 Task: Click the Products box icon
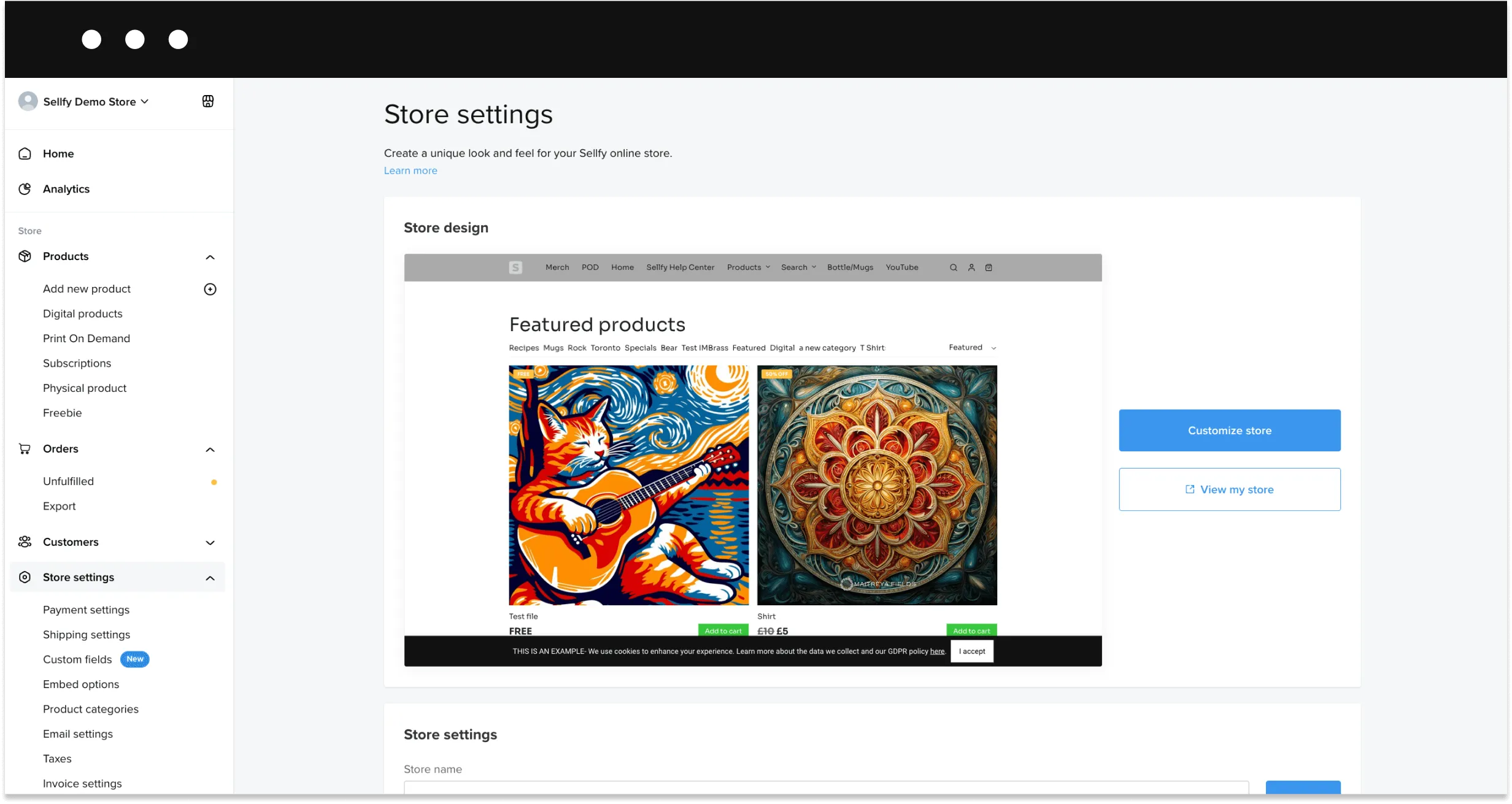pos(25,256)
